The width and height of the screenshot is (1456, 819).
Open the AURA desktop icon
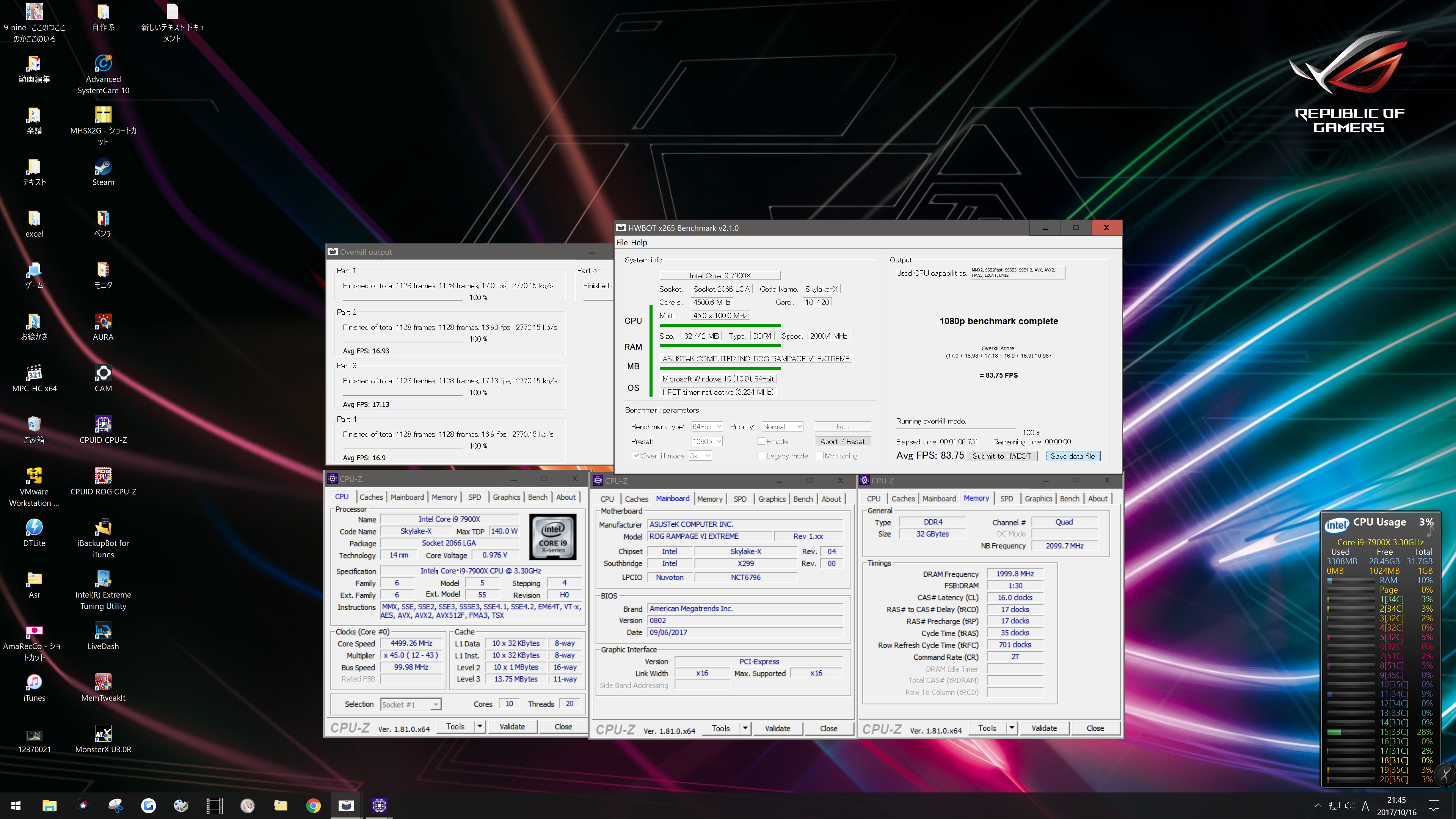click(x=103, y=327)
